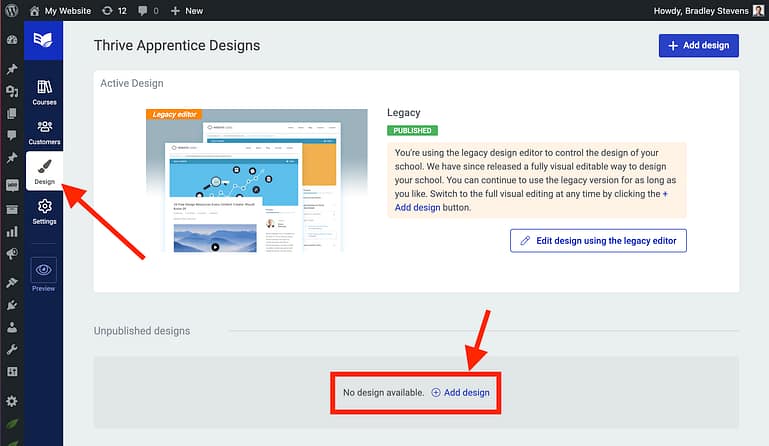Open Appearance paintbrush icon in sidebar
The width and height of the screenshot is (769, 446).
(x=12, y=282)
